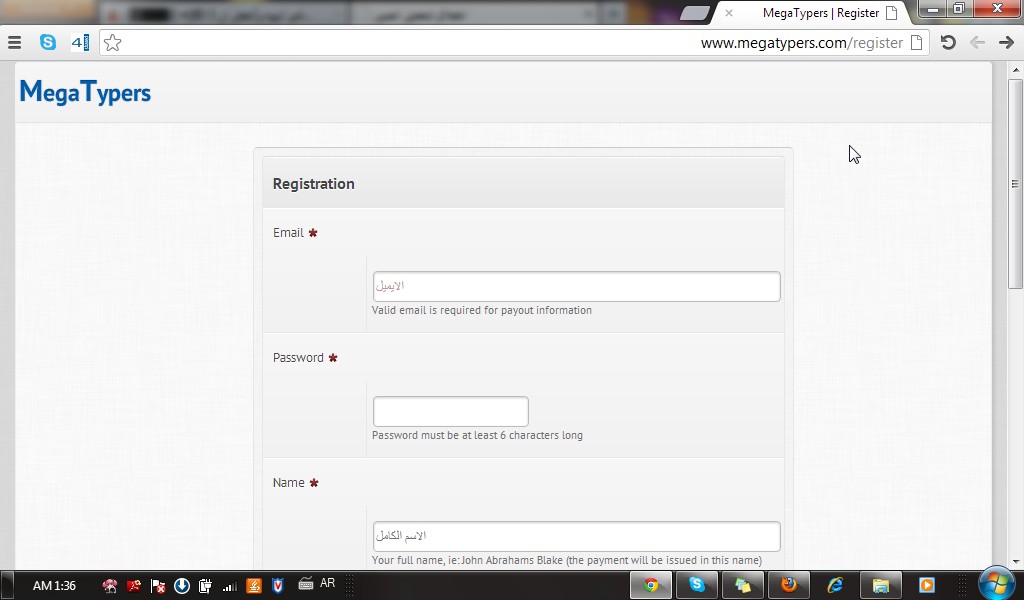Click the blue download-arrow tray icon
Image resolution: width=1024 pixels, height=600 pixels.
pyautogui.click(x=182, y=586)
